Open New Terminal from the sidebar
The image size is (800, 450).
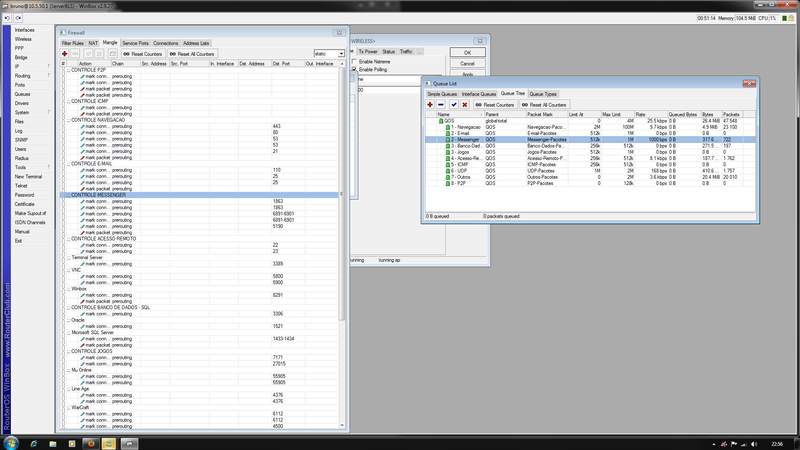[x=29, y=177]
